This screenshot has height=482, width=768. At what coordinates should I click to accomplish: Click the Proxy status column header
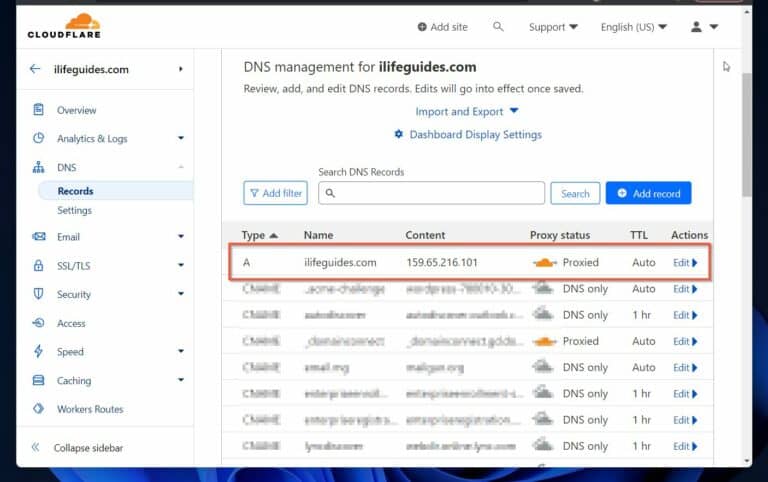pos(560,235)
